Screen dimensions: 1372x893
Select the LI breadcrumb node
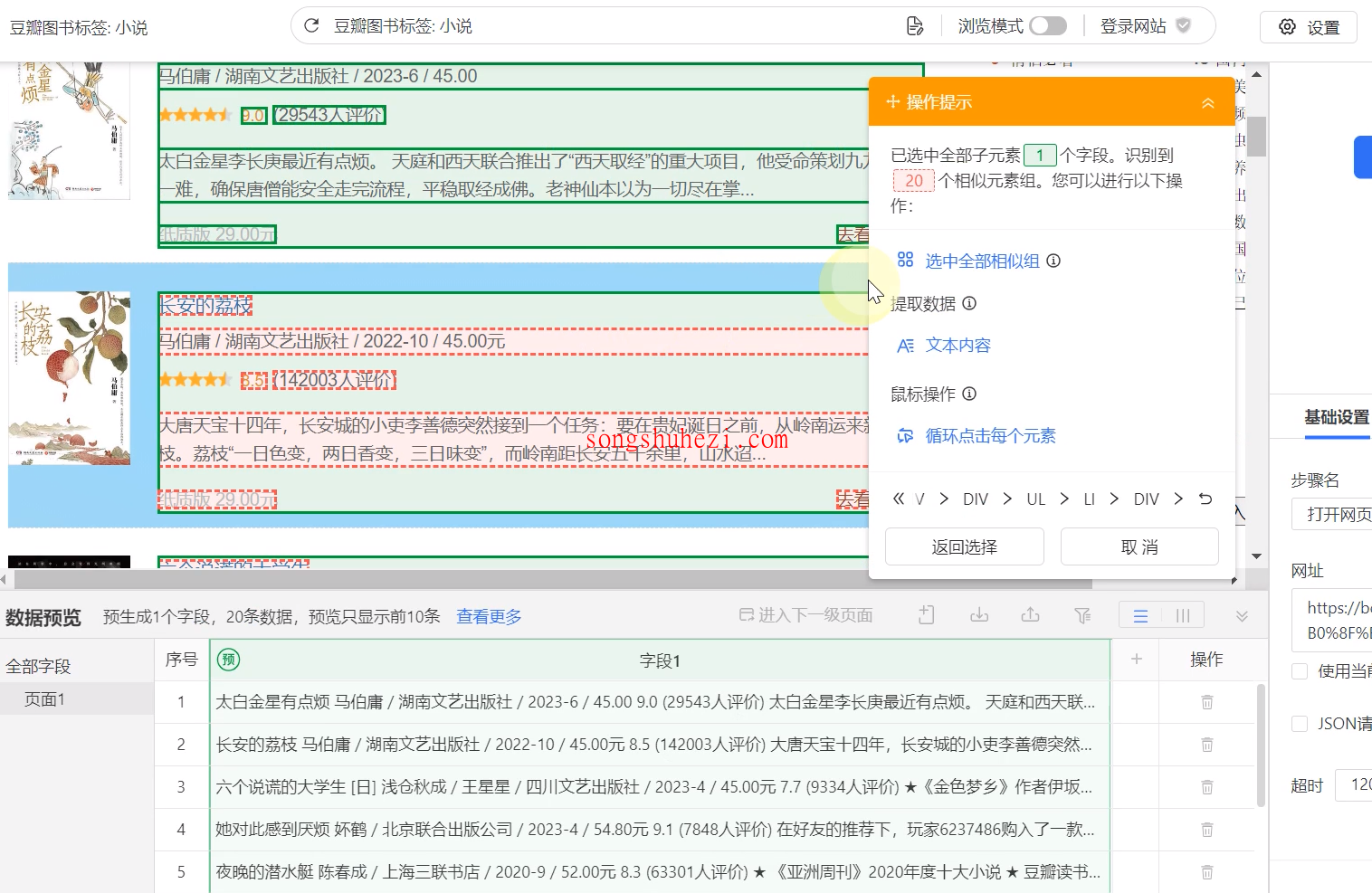click(1090, 499)
